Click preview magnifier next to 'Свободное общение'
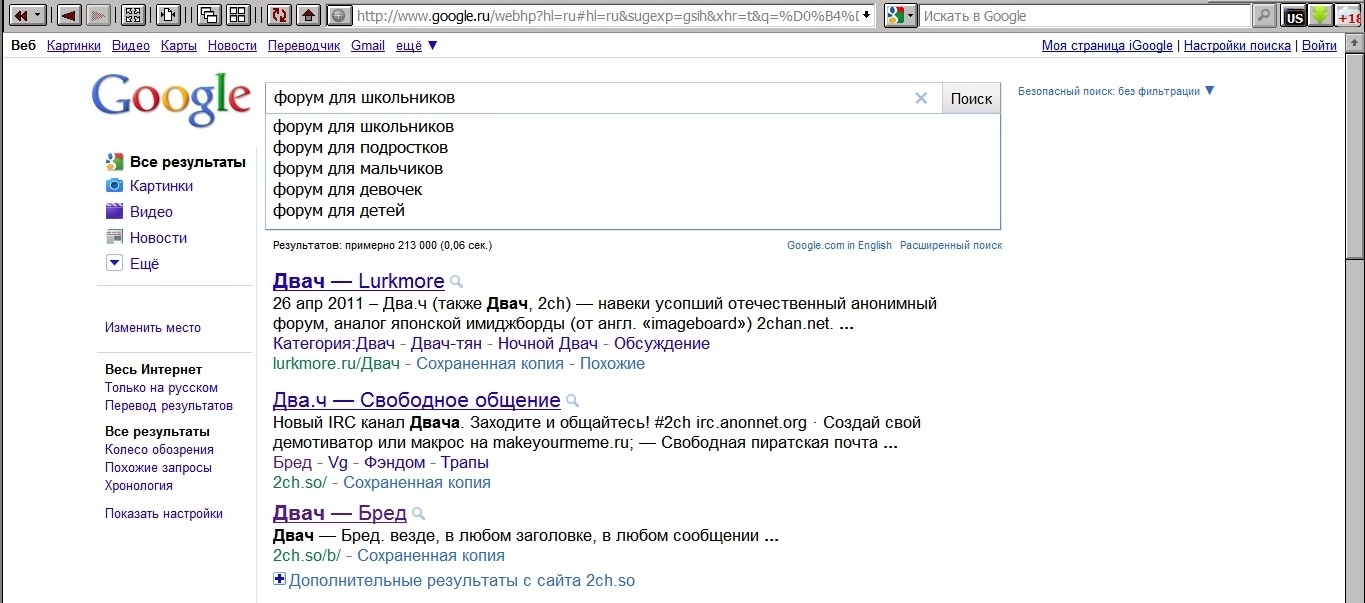This screenshot has height=603, width=1365. coord(573,401)
